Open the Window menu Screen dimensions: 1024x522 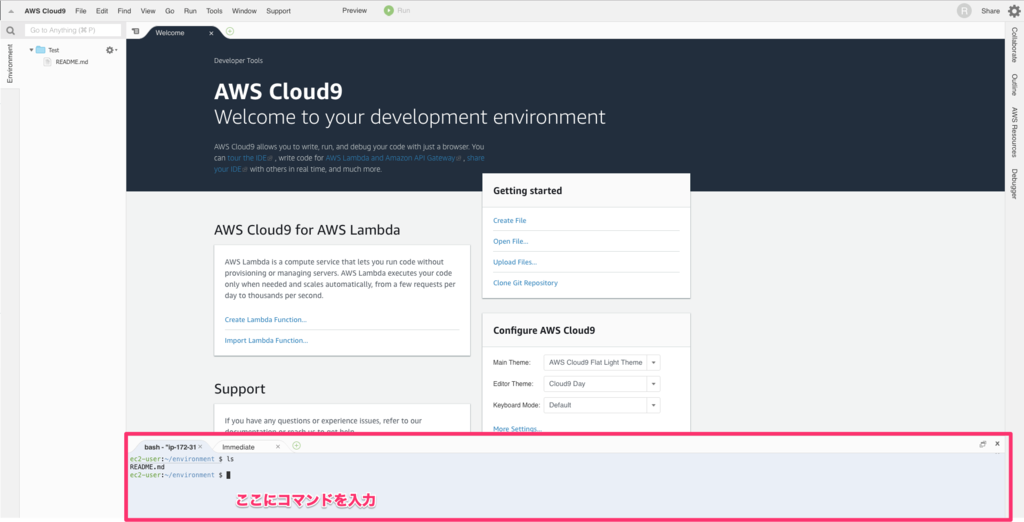coord(244,11)
